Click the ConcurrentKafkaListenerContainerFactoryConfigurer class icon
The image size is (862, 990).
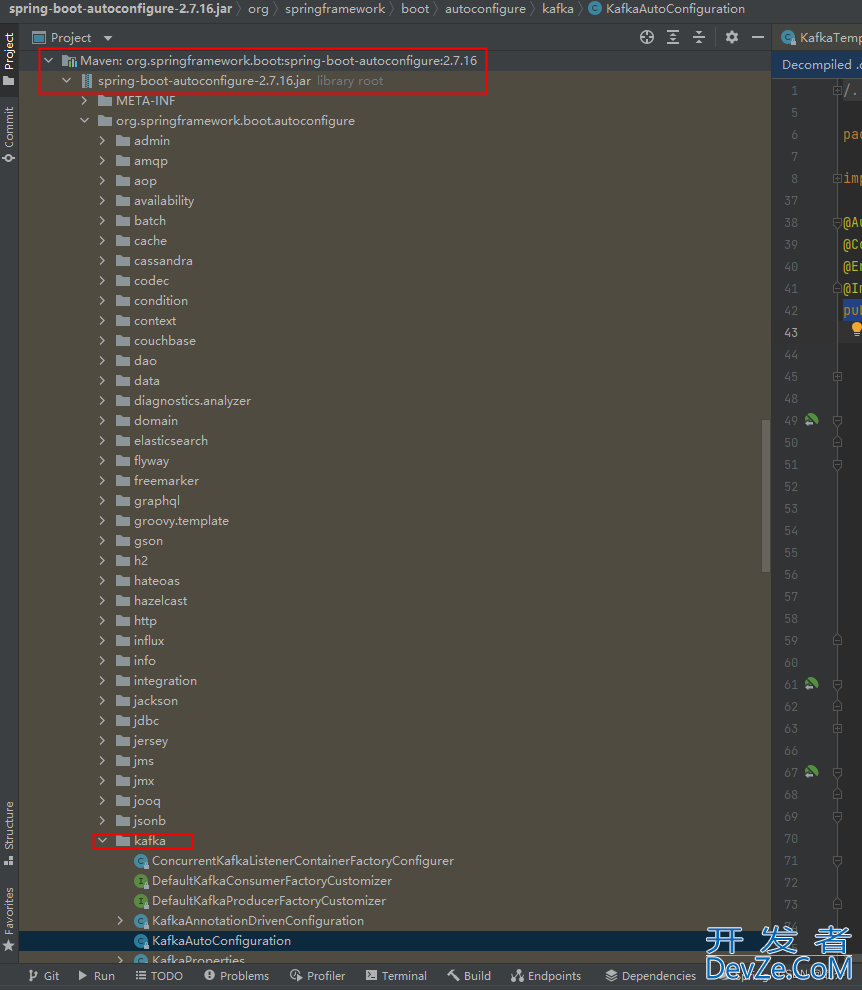141,861
